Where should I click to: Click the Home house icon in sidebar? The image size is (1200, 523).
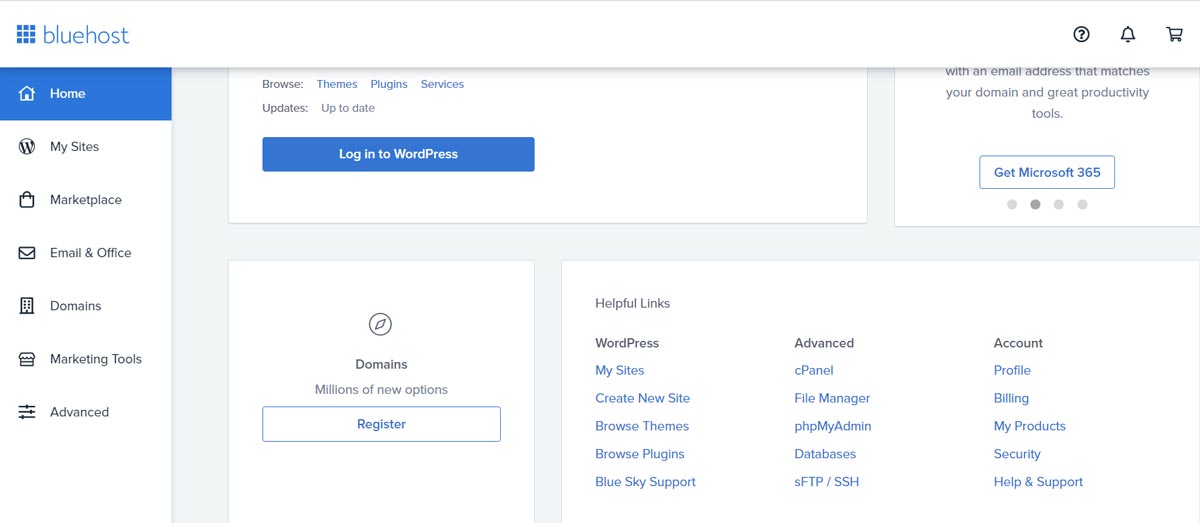27,93
